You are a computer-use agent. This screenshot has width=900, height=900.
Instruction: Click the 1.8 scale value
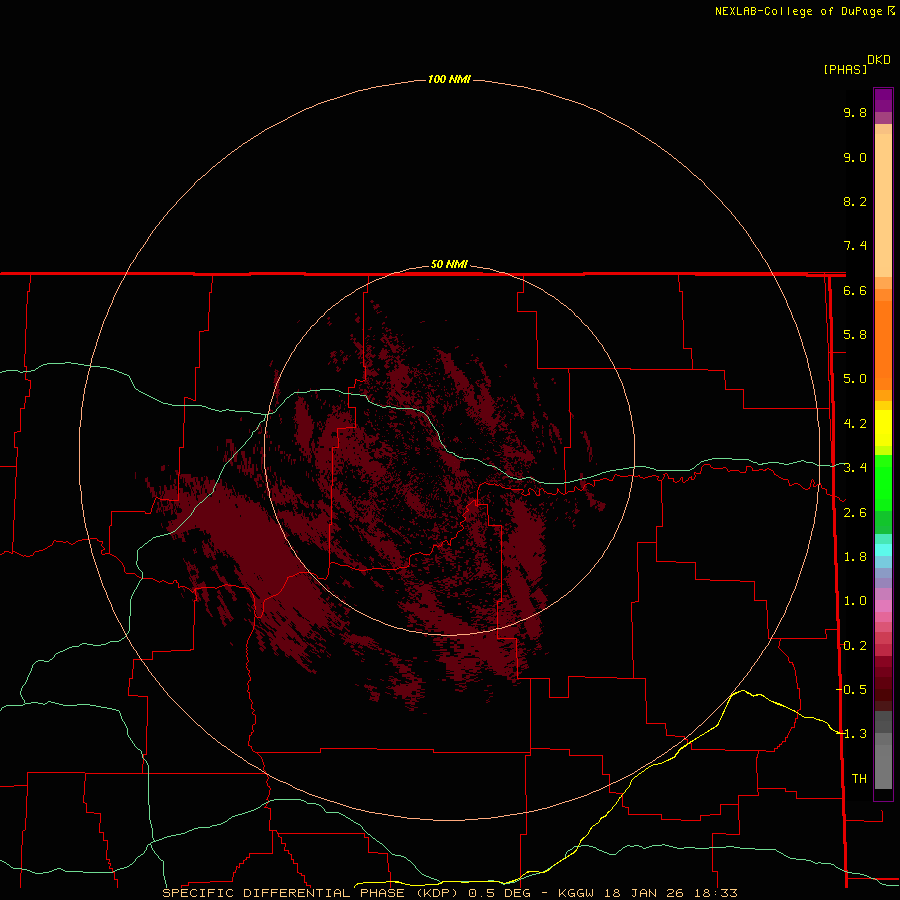point(855,557)
